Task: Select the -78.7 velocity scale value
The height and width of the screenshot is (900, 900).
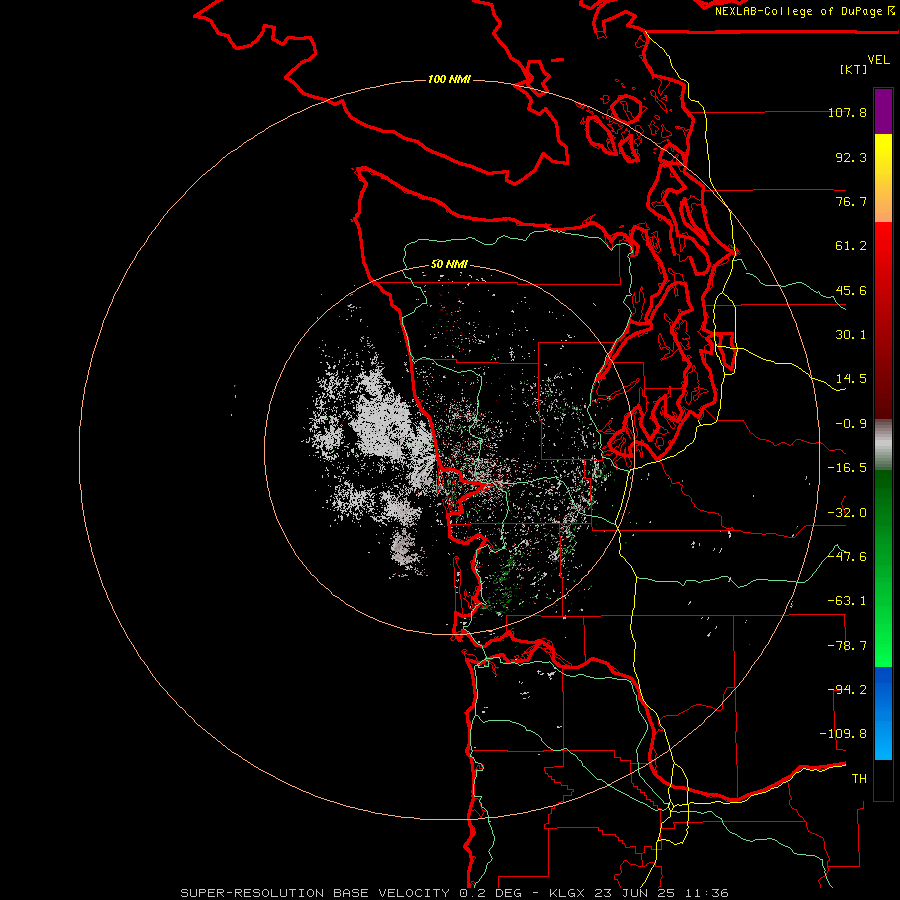Action: click(847, 646)
